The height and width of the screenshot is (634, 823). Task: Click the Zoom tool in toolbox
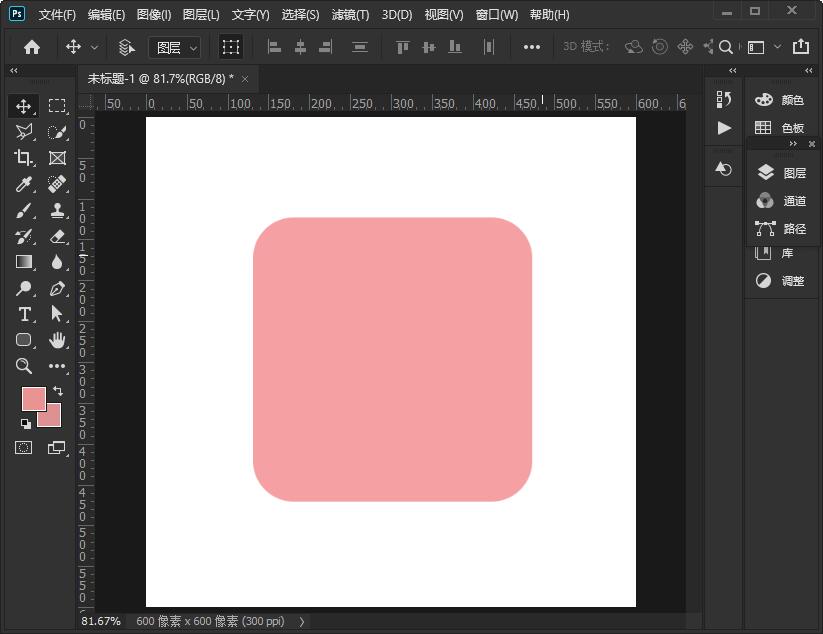[24, 366]
